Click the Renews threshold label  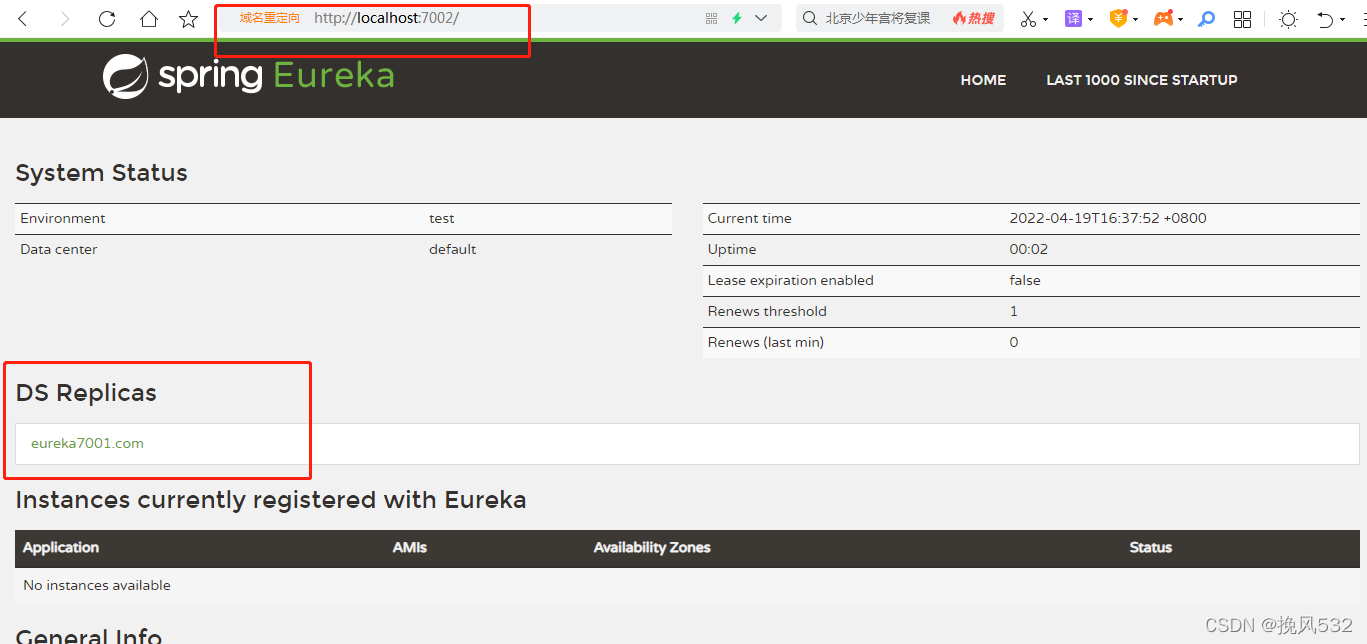click(767, 311)
